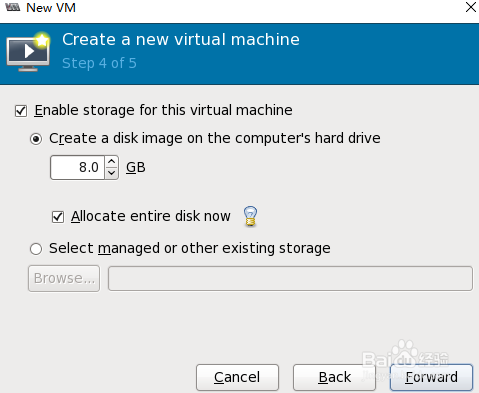
Task: Click the virt-manager icon in title bar
Action: [x=13, y=7]
